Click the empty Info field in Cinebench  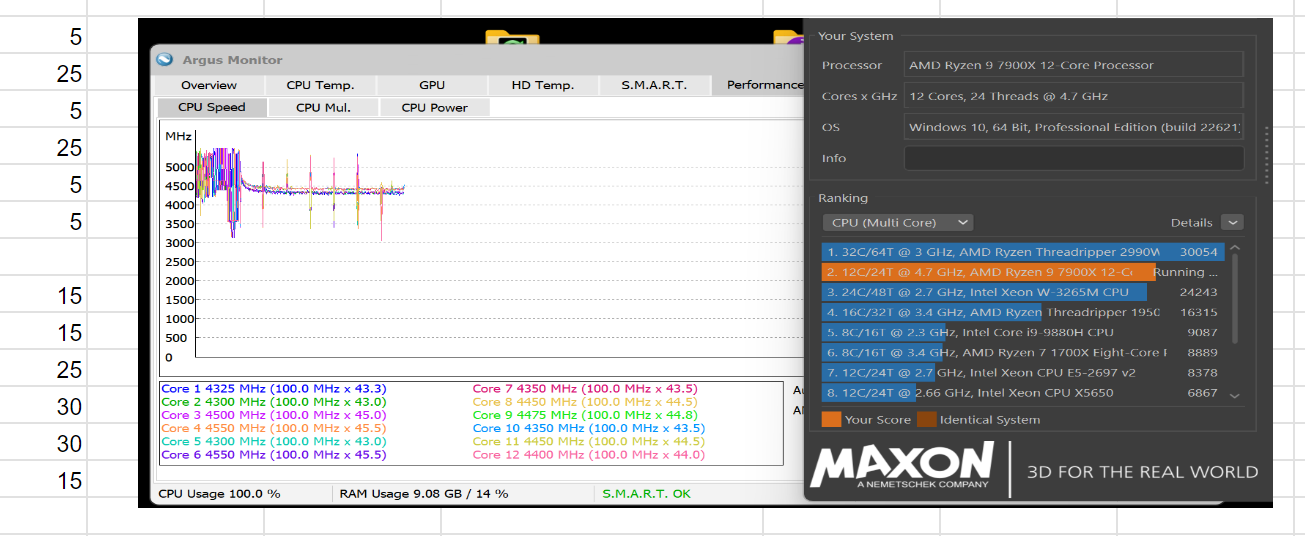[1074, 158]
